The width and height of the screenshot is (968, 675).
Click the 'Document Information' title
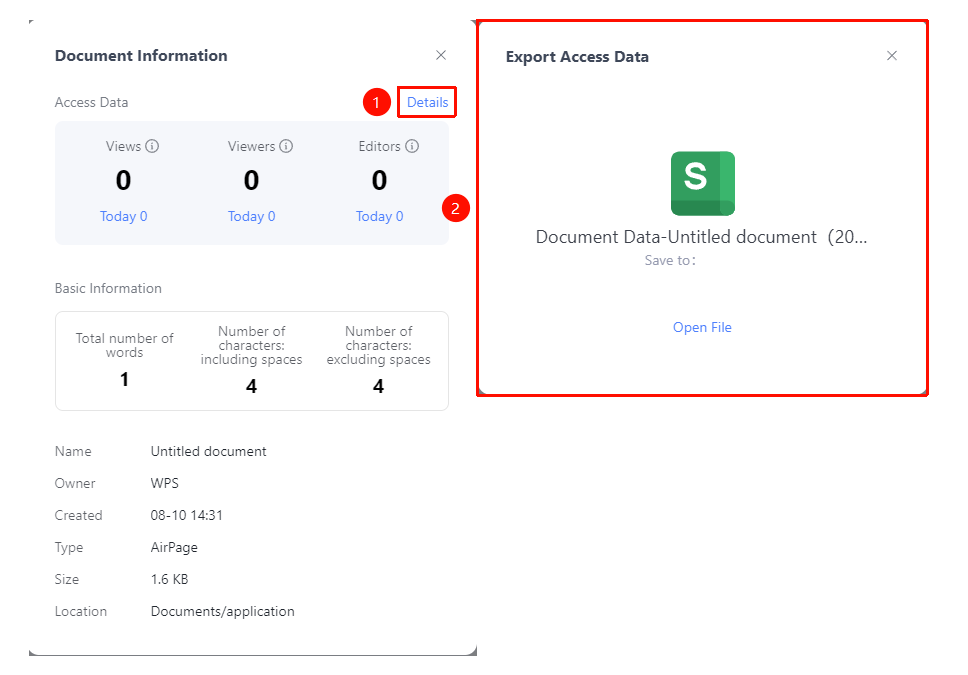(141, 56)
